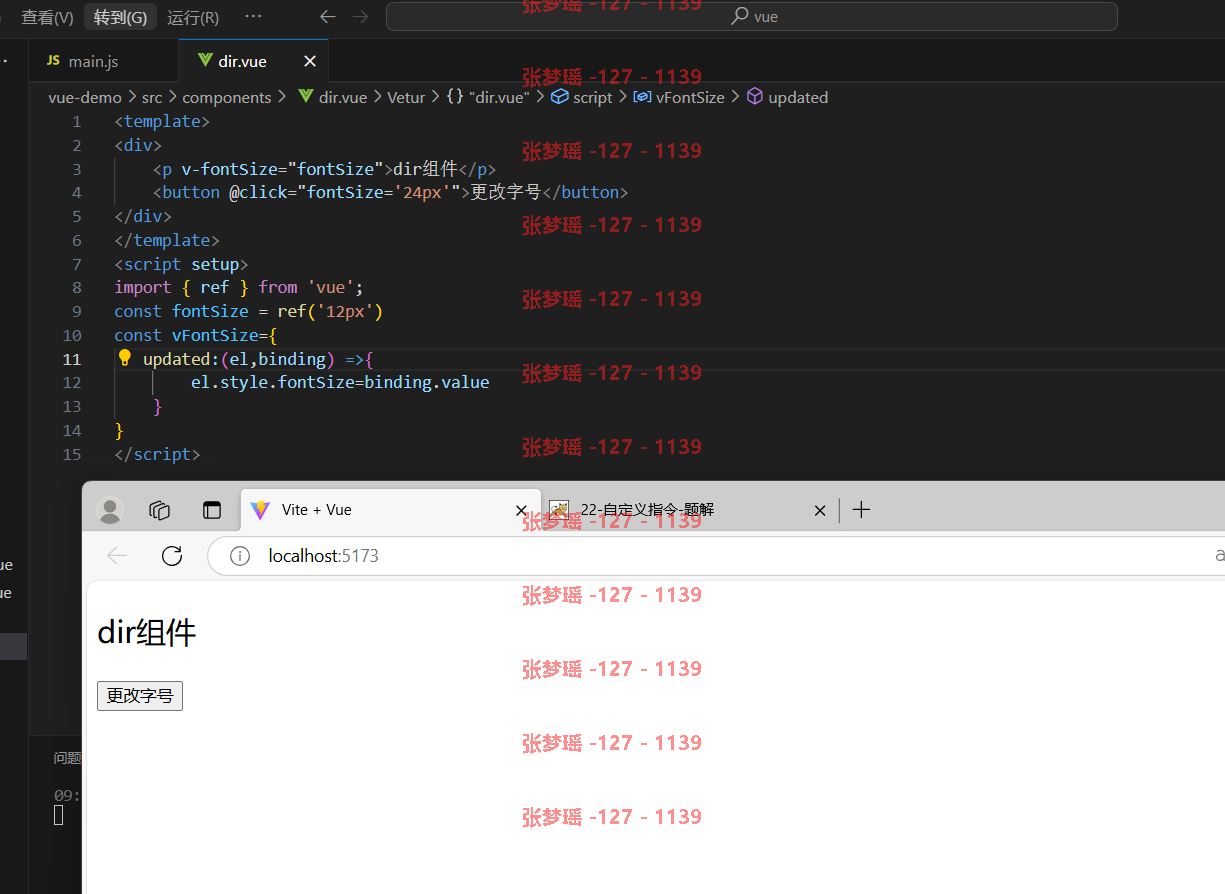
Task: Open the 问题 panel tab
Action: point(67,758)
